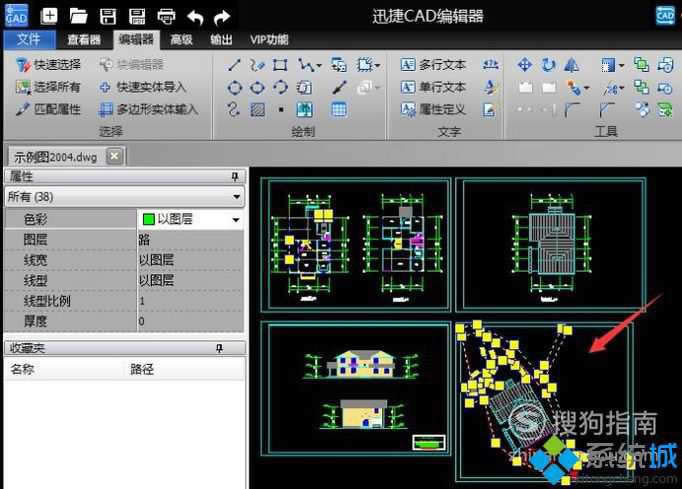
Task: Click the dimension text icon beside 多行文本
Action: point(490,65)
